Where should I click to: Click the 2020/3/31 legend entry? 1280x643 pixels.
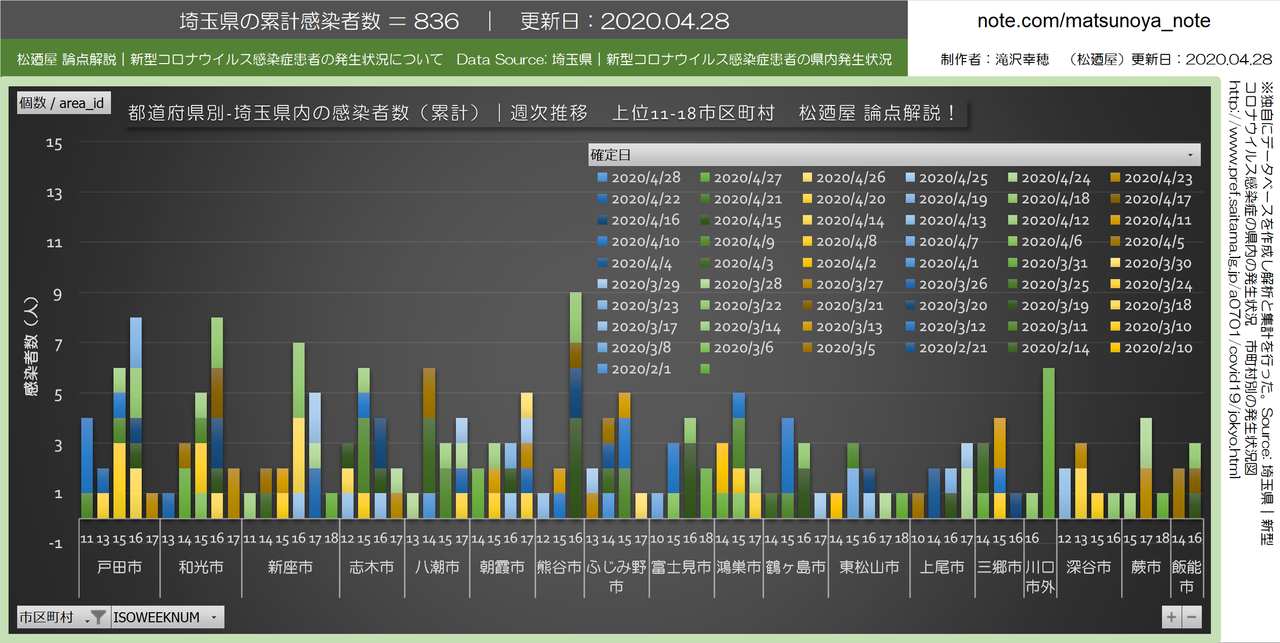1043,263
